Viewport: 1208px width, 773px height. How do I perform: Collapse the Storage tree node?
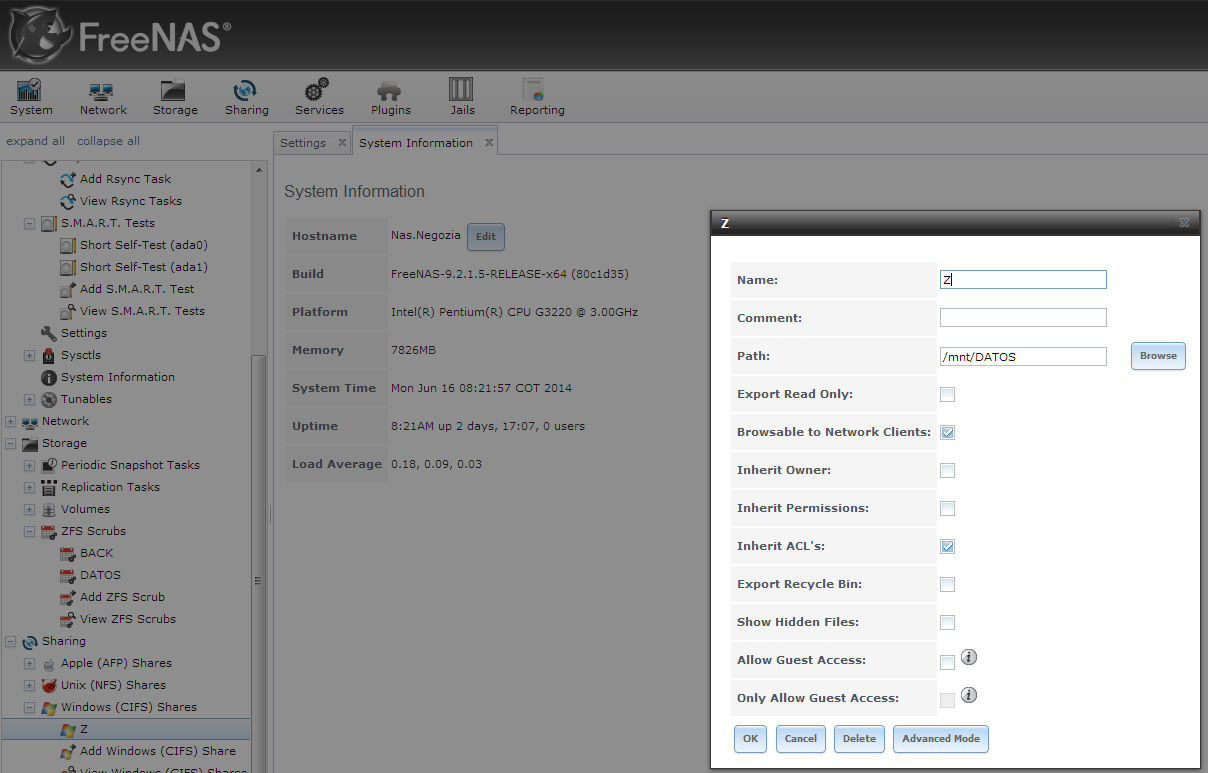(10, 443)
